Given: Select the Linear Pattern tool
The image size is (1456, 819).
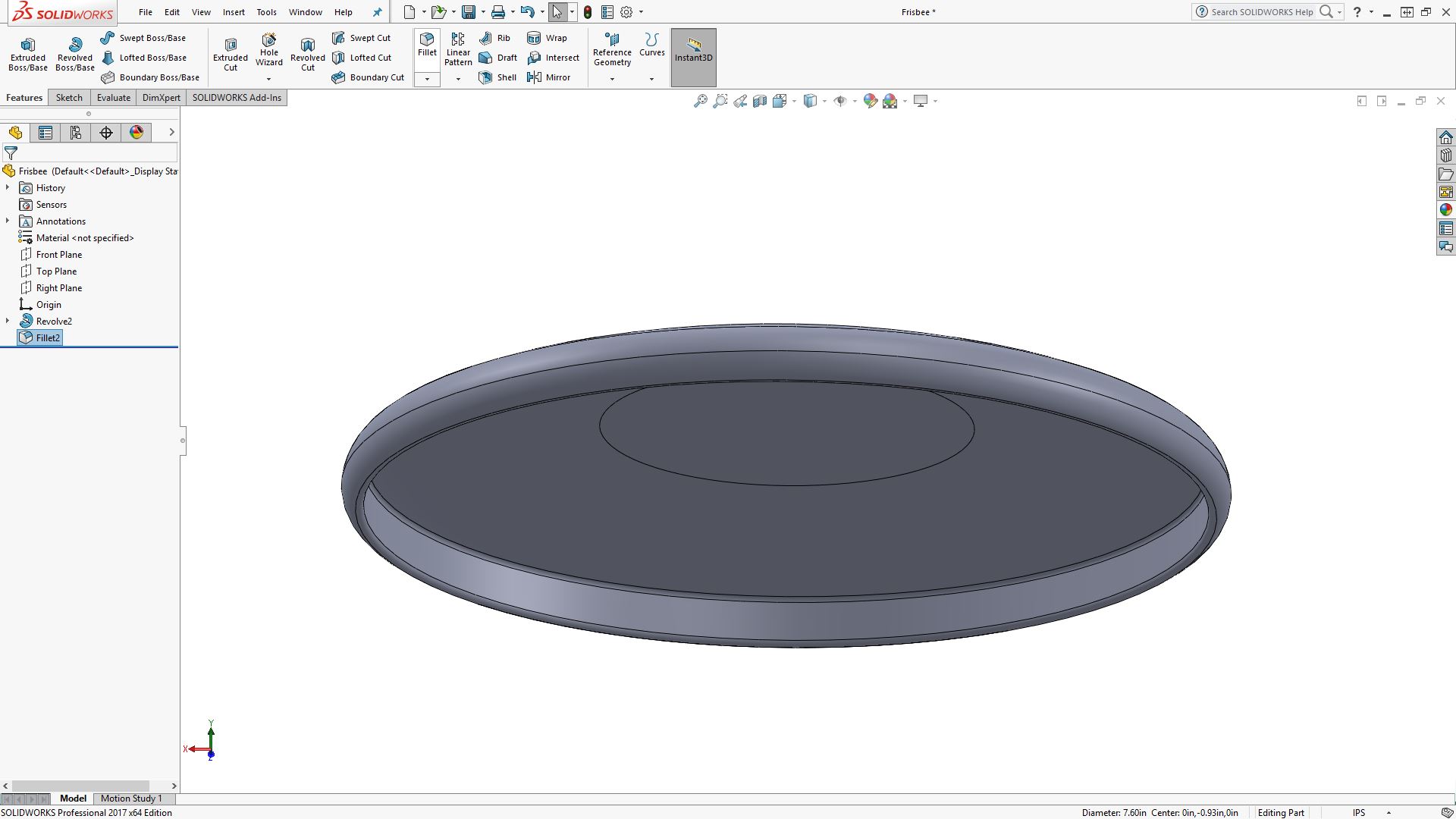Looking at the screenshot, I should 457,52.
